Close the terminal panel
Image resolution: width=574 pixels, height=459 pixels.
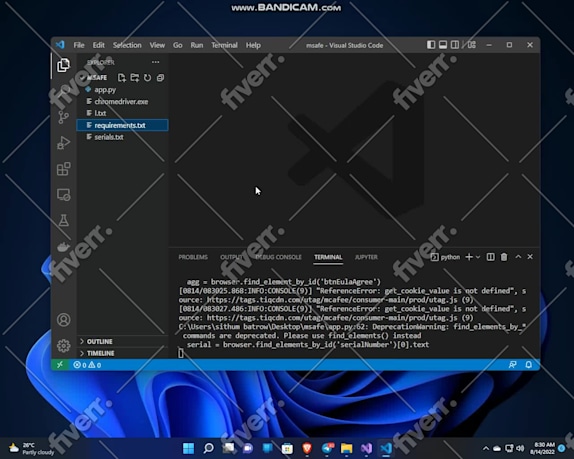pos(530,257)
